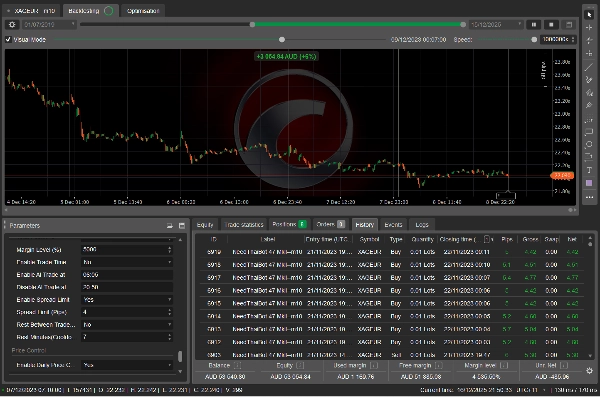Open the Logs tab
Viewport: 600px width, 397px height.
point(422,225)
